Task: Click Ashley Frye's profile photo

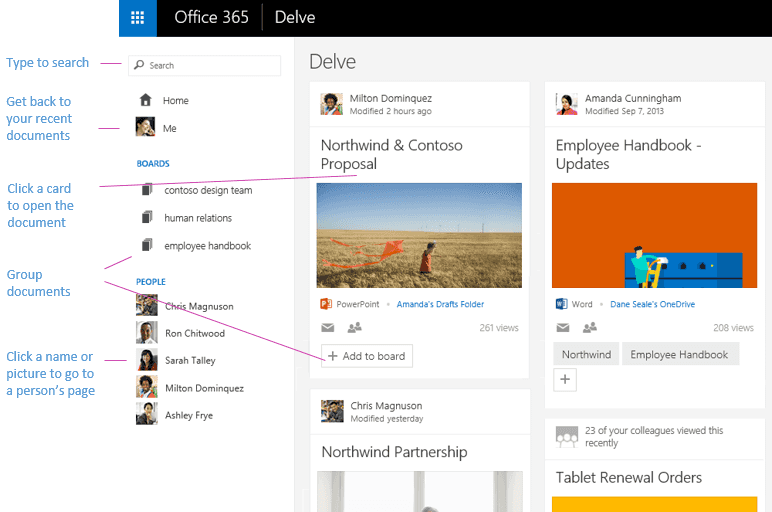Action: 147,414
